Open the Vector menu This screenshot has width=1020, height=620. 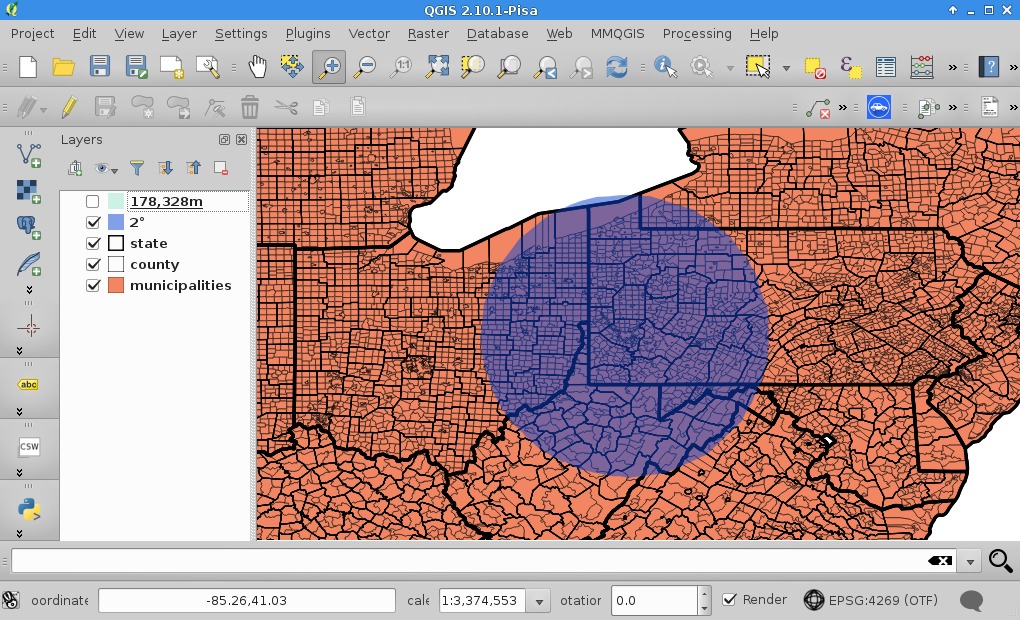tap(369, 33)
